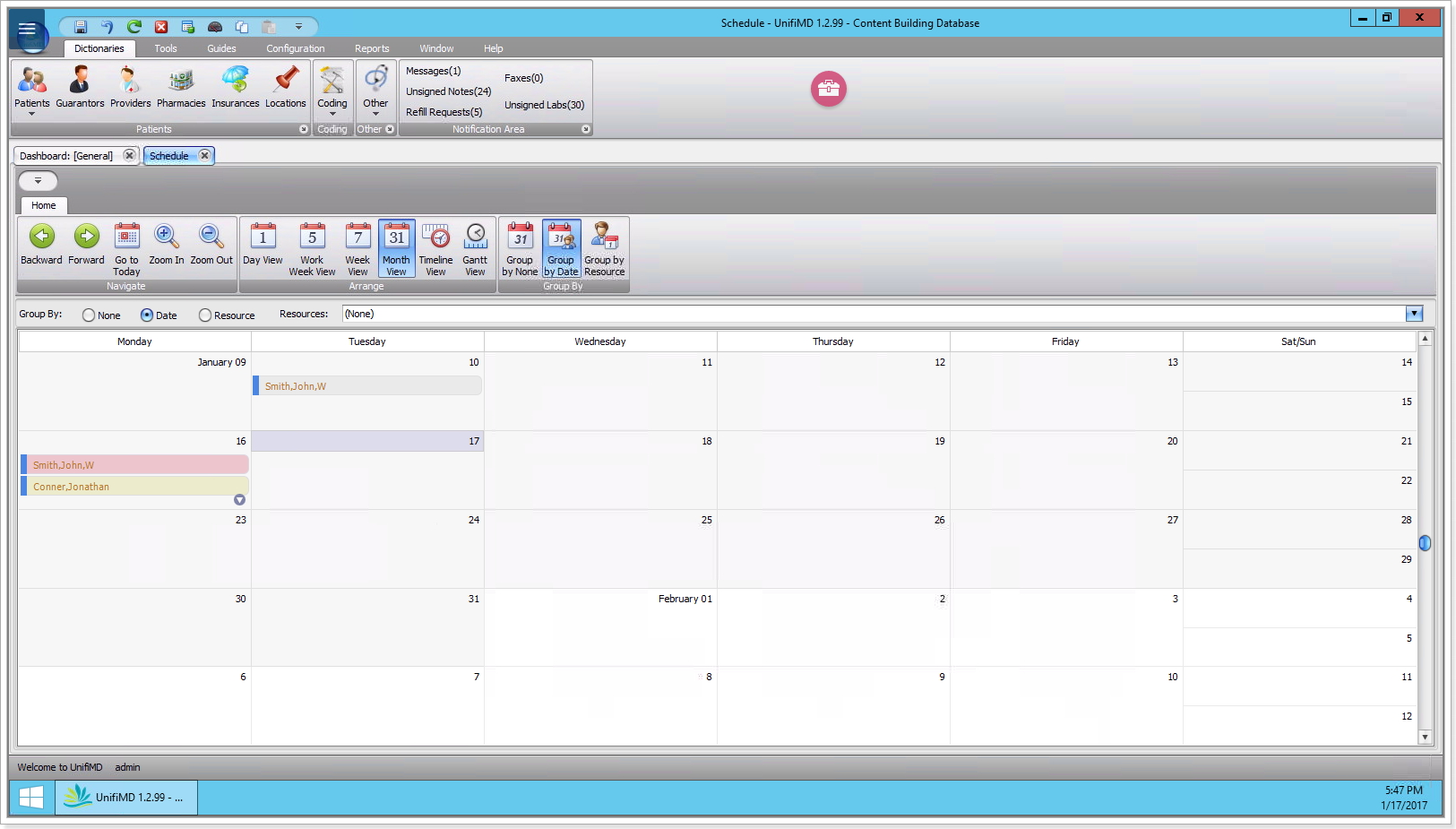Click the red X delete icon
Image resolution: width=1456 pixels, height=829 pixels.
(161, 27)
